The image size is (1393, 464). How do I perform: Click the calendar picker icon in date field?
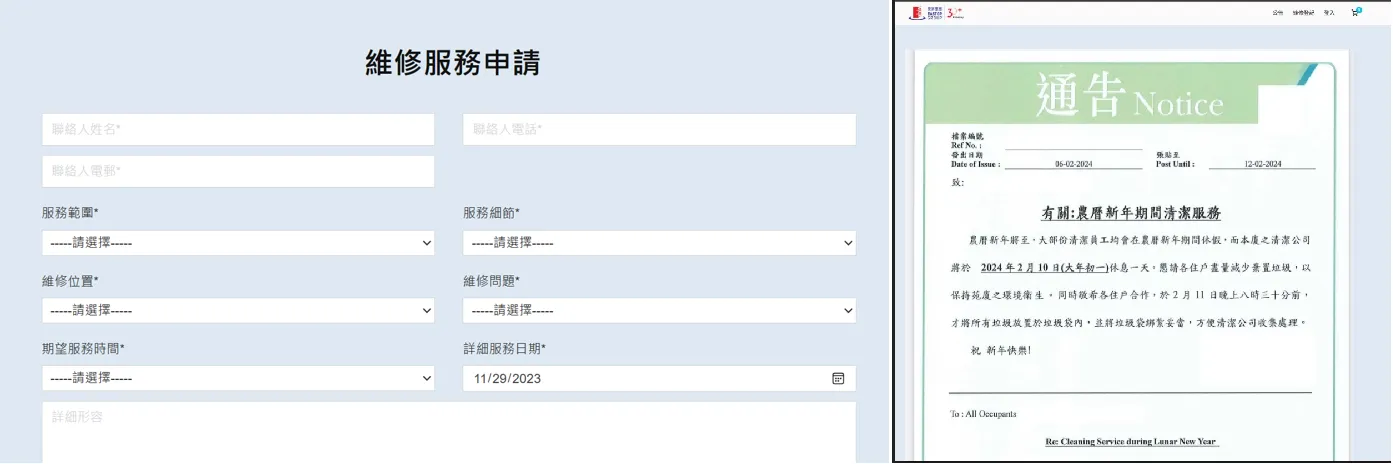click(x=838, y=378)
